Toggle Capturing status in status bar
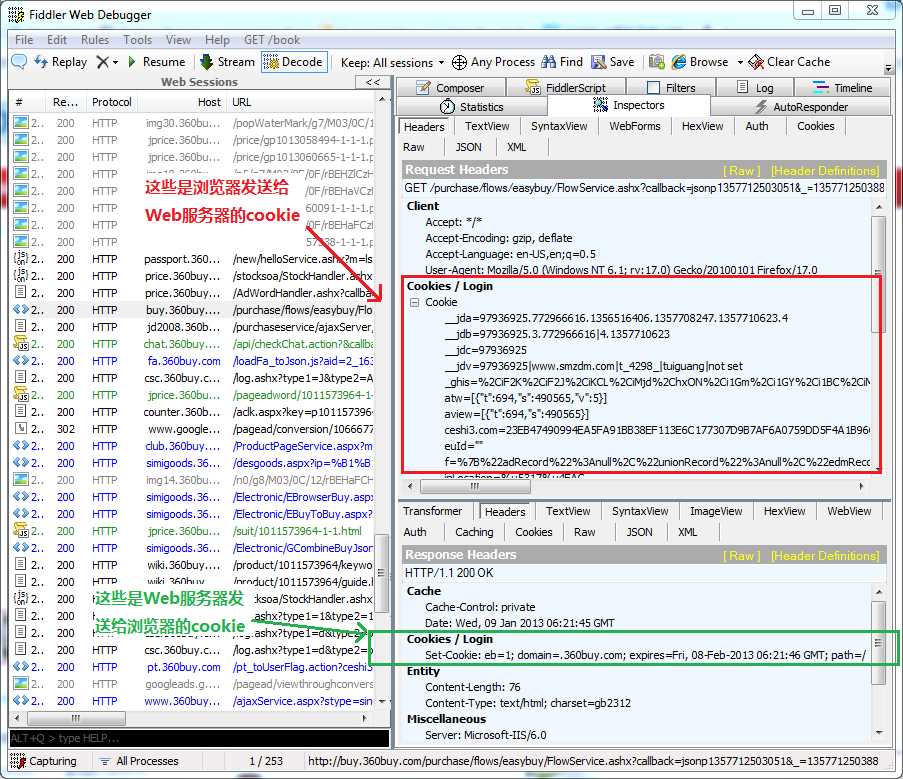The width and height of the screenshot is (903, 779). [x=44, y=761]
